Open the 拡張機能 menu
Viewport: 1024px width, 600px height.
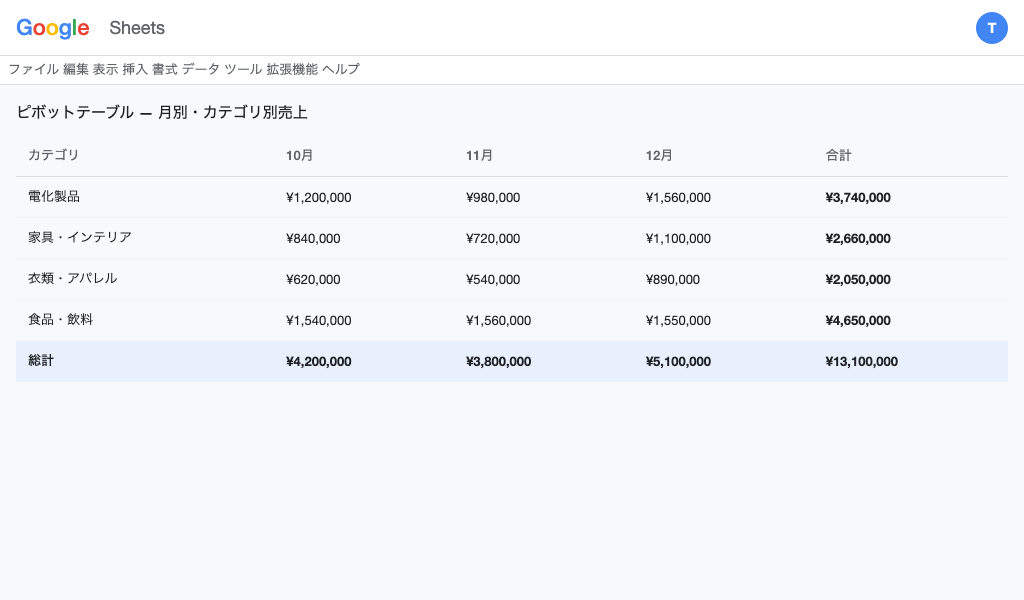click(292, 69)
